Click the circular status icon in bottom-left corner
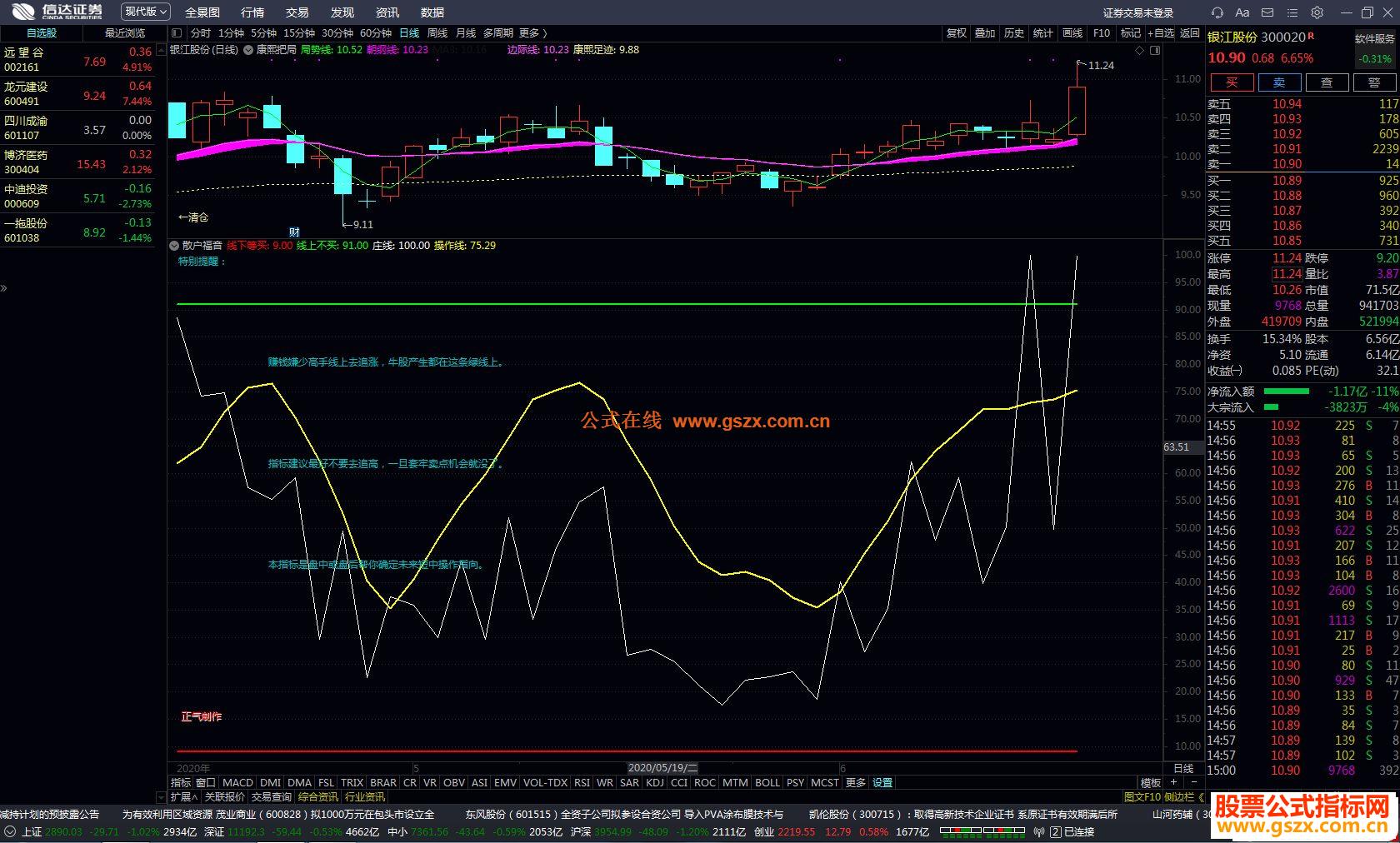This screenshot has height=843, width=1400. (10, 831)
